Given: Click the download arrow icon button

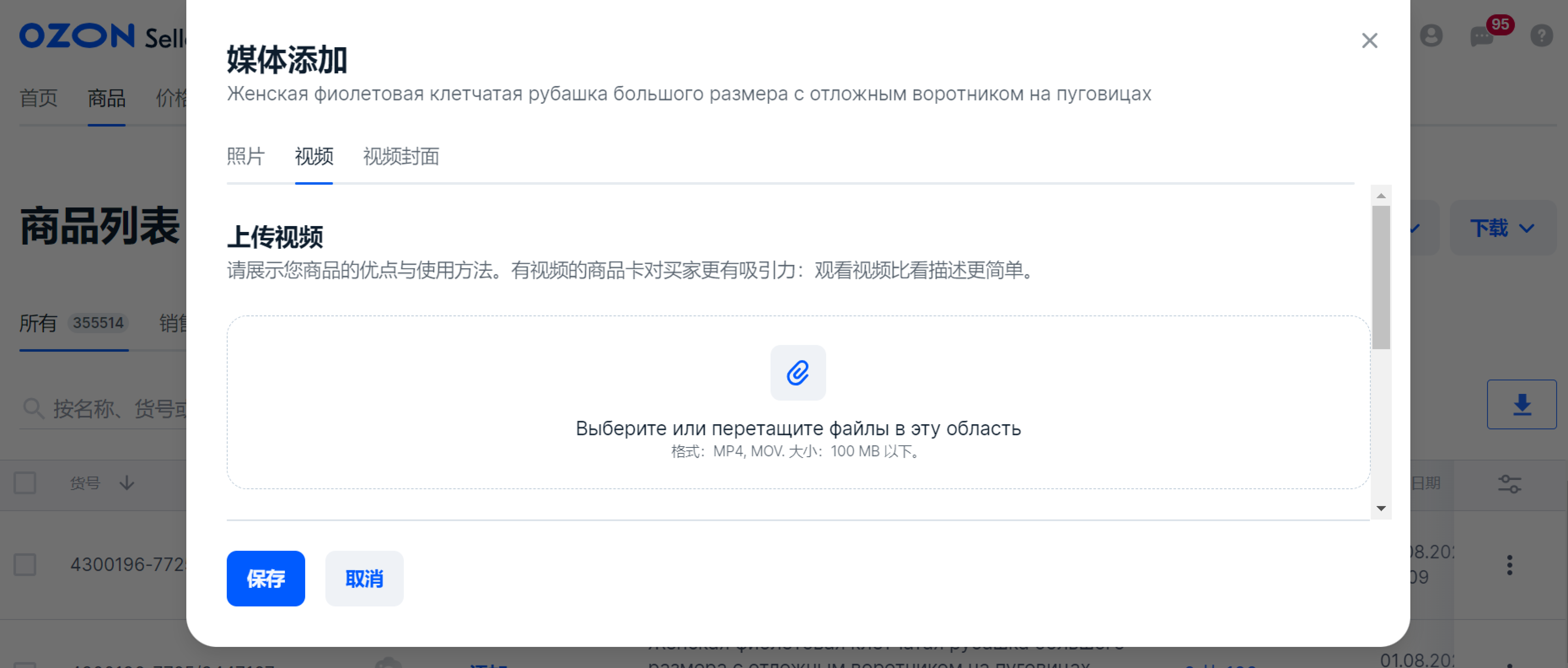Looking at the screenshot, I should click(x=1521, y=404).
